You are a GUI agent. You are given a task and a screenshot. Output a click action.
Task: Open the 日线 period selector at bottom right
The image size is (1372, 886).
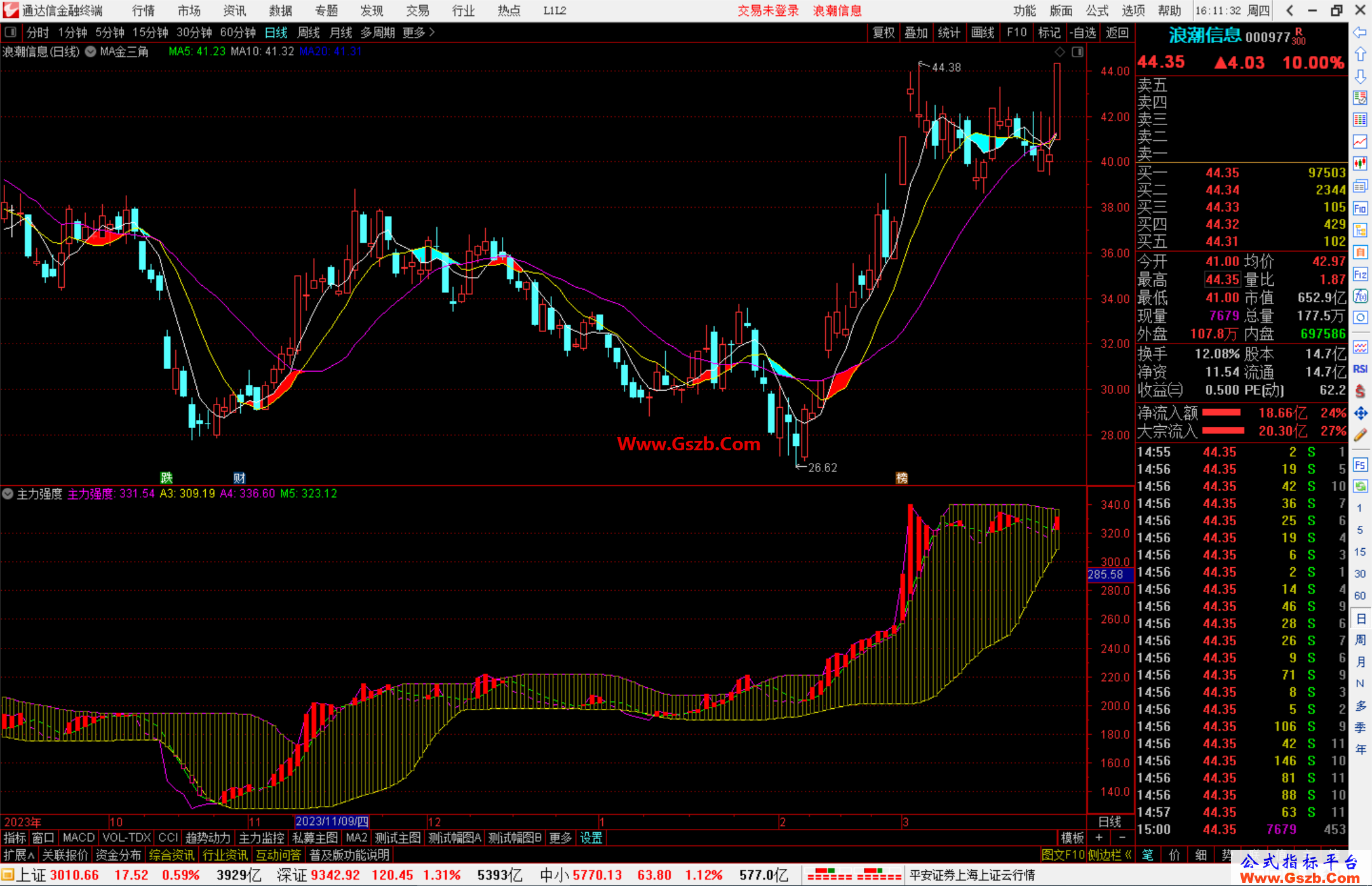pos(1110,822)
